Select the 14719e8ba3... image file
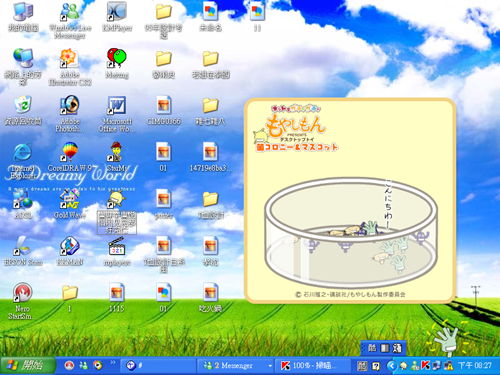 tap(210, 157)
